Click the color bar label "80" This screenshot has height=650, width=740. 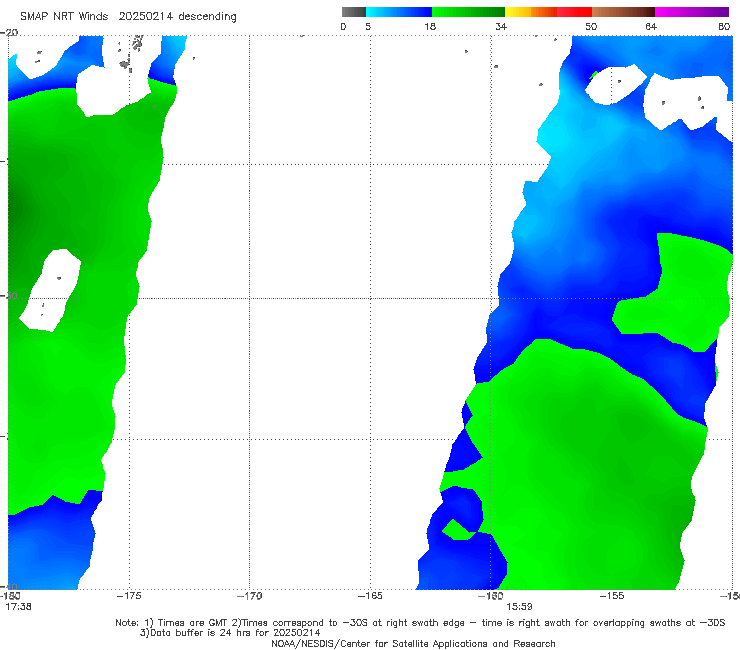(724, 26)
